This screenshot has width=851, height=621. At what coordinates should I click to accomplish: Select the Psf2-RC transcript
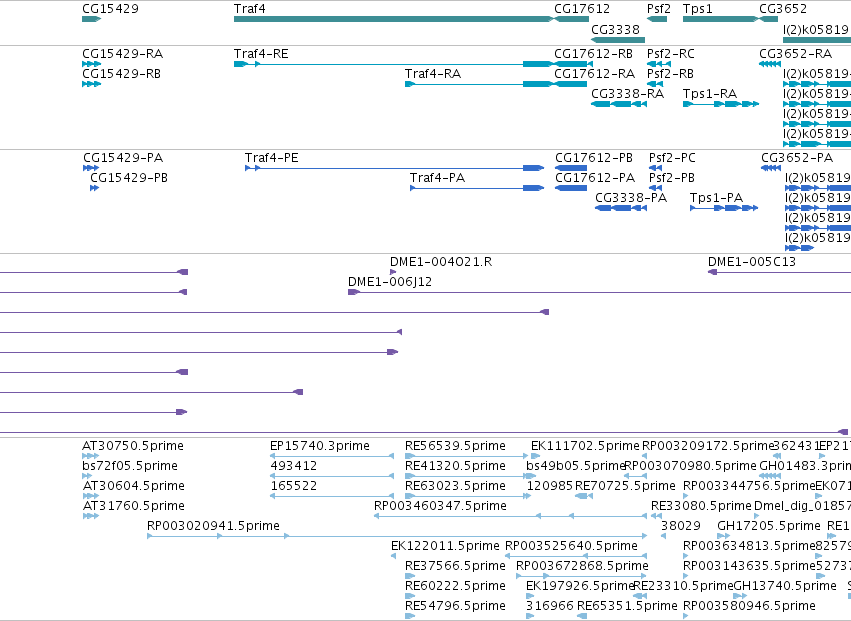[x=659, y=64]
